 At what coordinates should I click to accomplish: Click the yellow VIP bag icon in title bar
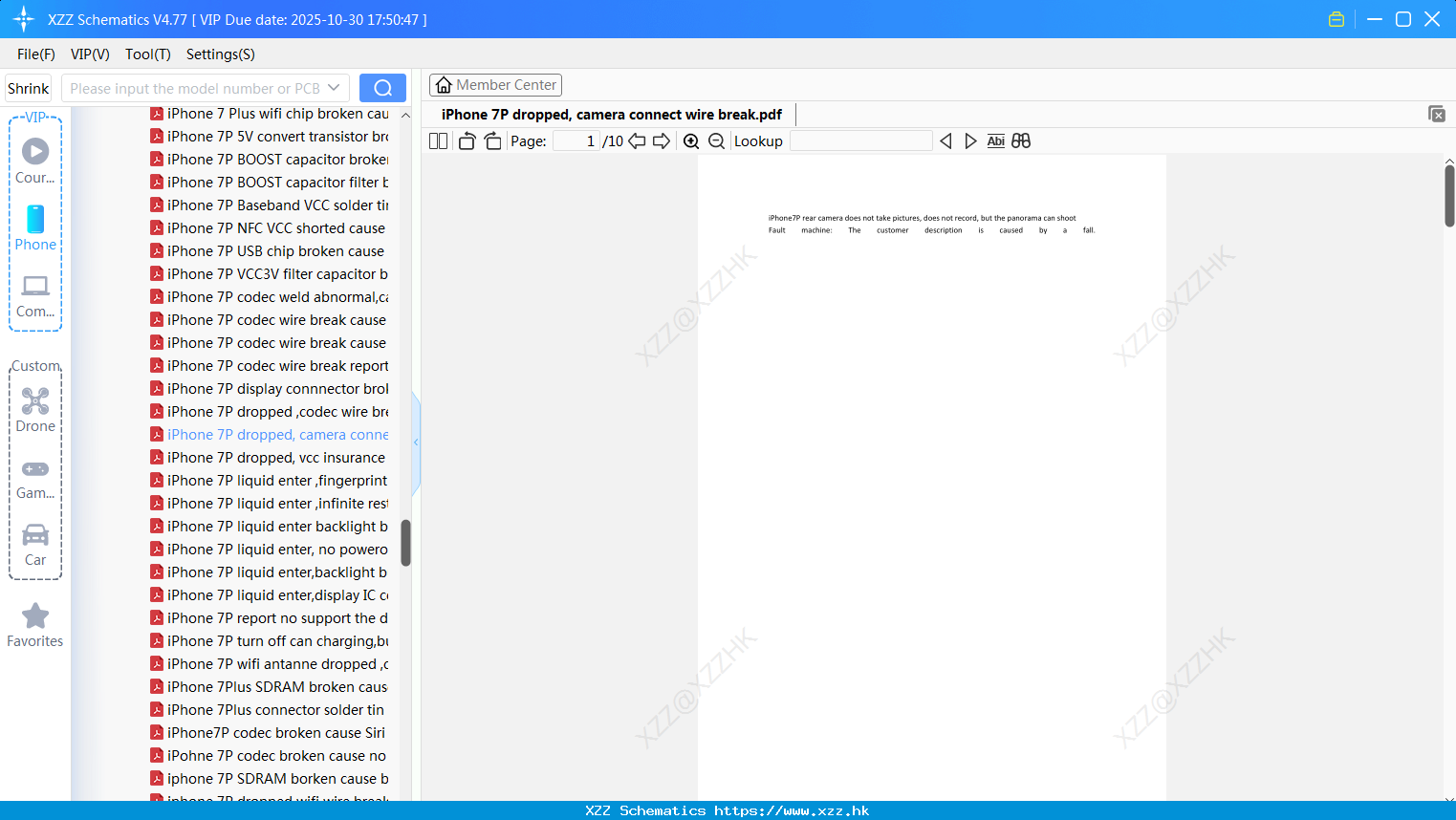[1336, 19]
